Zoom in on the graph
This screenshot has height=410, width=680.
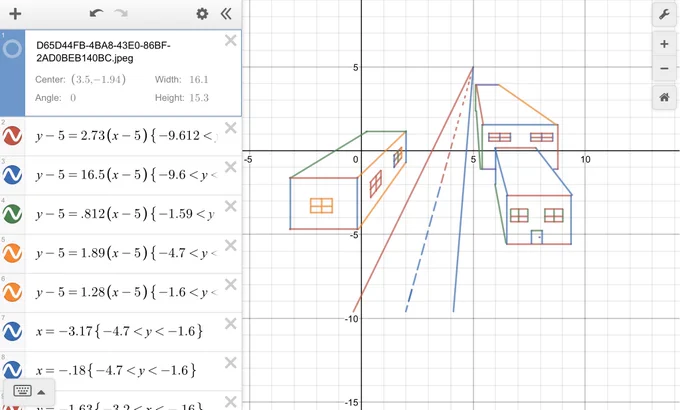[x=664, y=44]
